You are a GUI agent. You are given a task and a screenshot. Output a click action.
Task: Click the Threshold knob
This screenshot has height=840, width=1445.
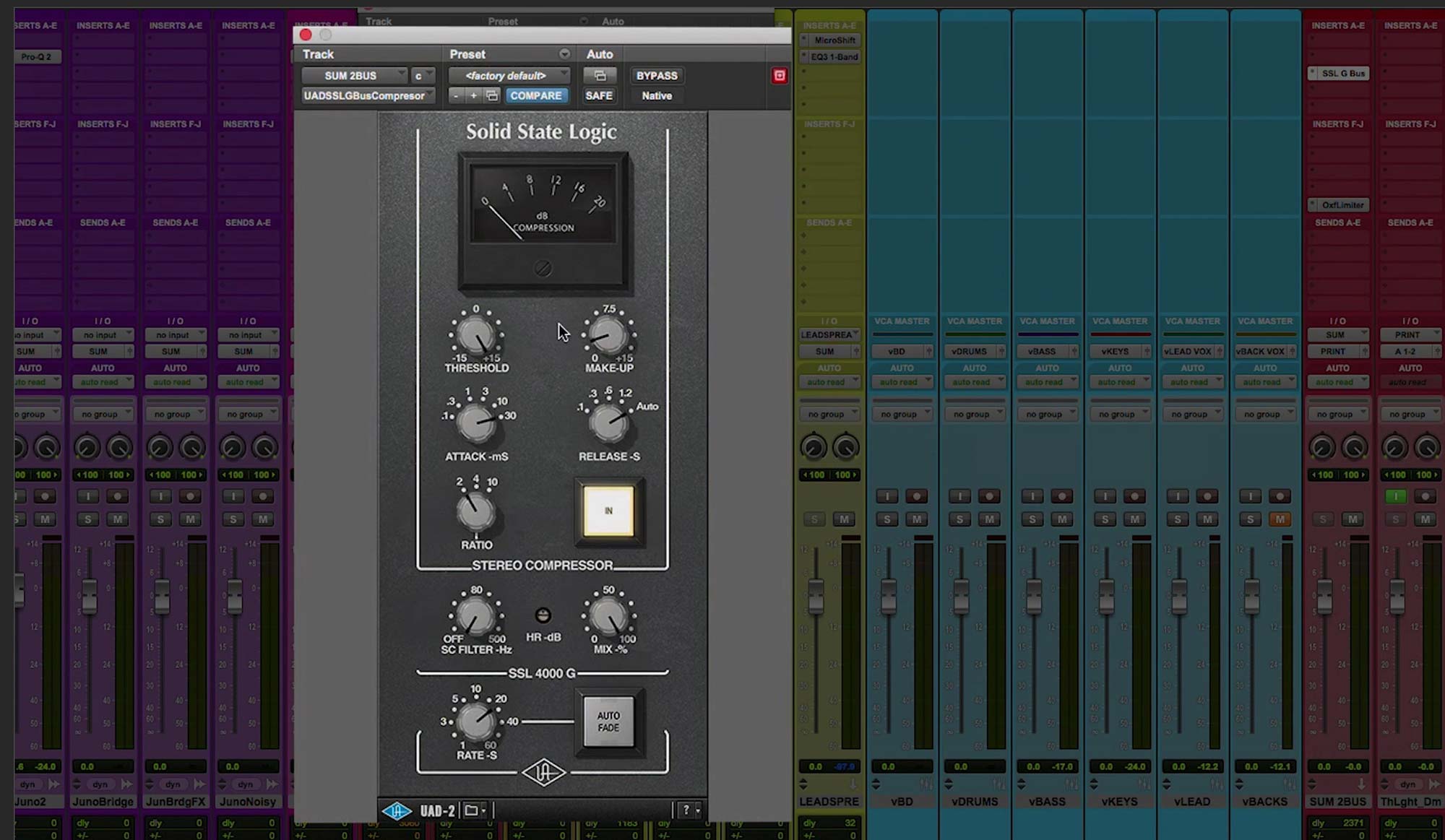click(475, 337)
